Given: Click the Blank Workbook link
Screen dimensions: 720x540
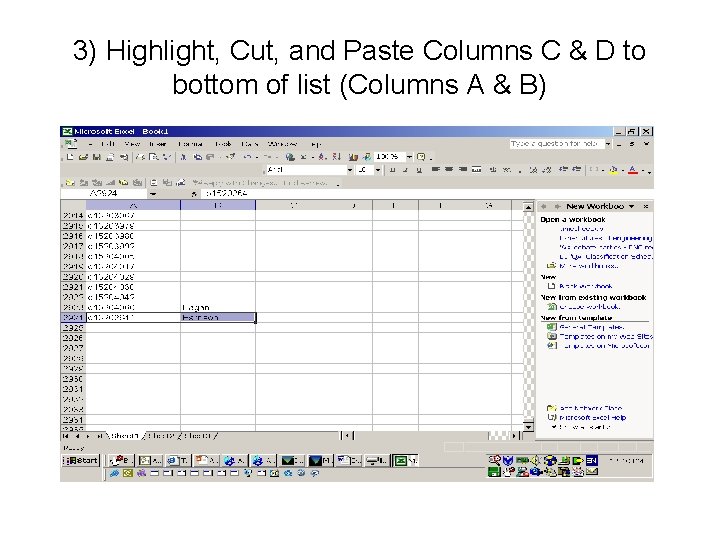Looking at the screenshot, I should pyautogui.click(x=585, y=286).
